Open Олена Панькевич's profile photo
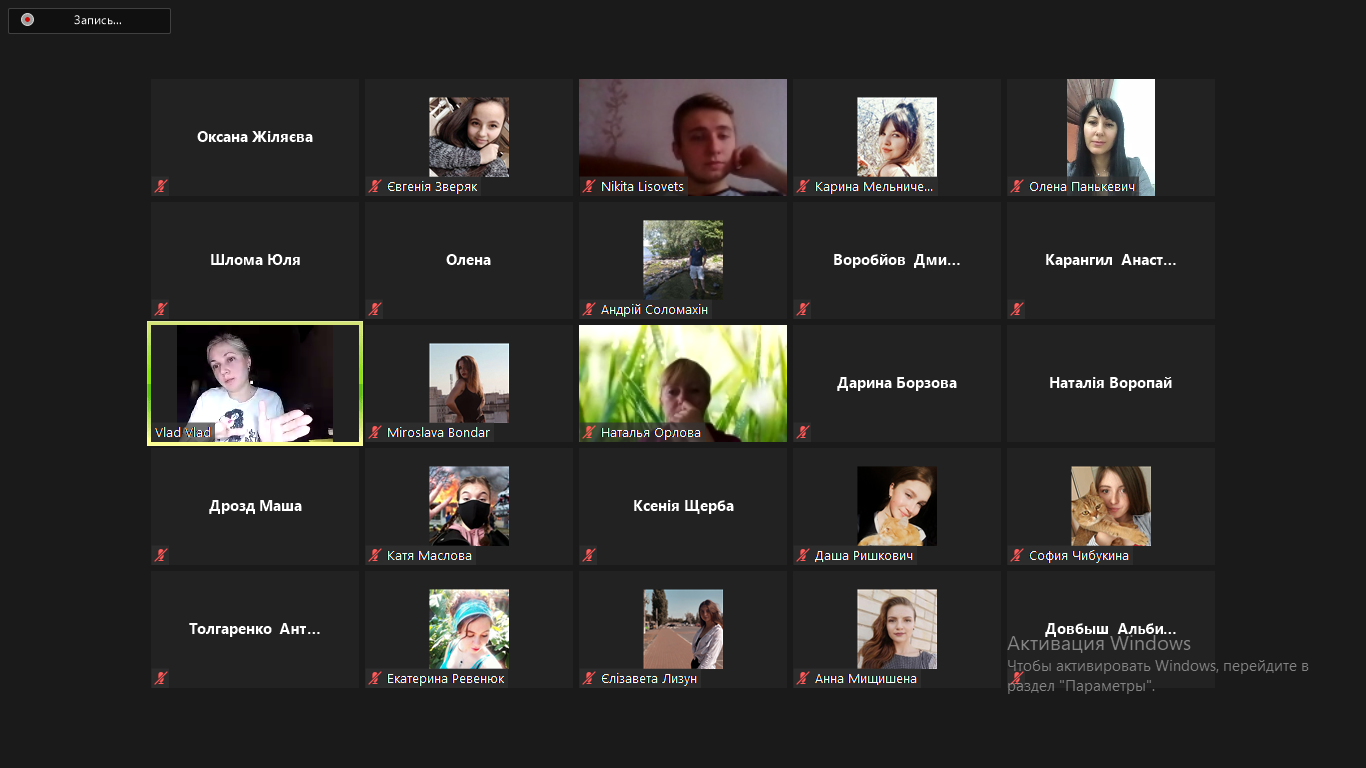The image size is (1366, 768). 1111,137
